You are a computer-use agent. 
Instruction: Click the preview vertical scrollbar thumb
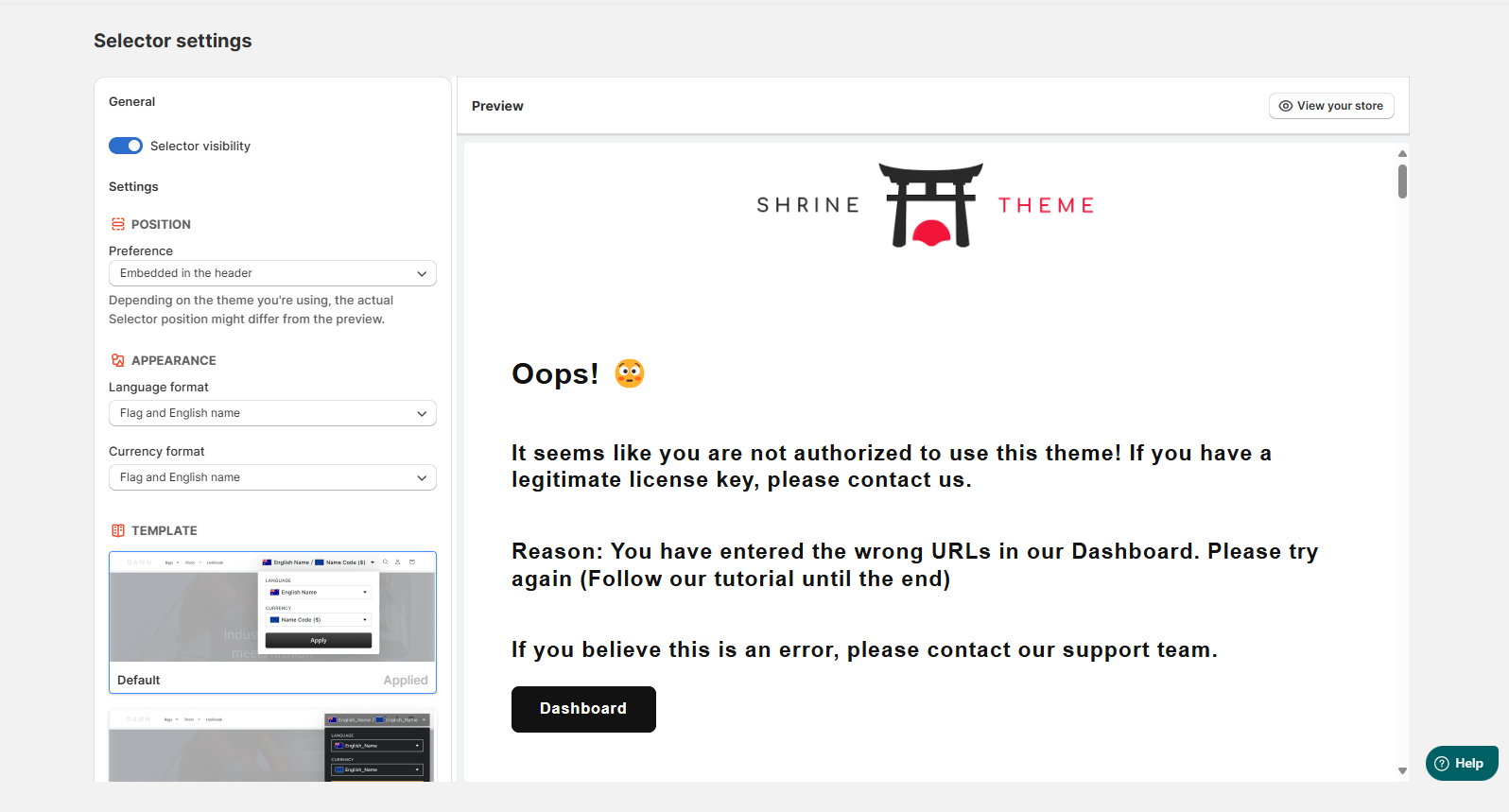click(x=1402, y=181)
